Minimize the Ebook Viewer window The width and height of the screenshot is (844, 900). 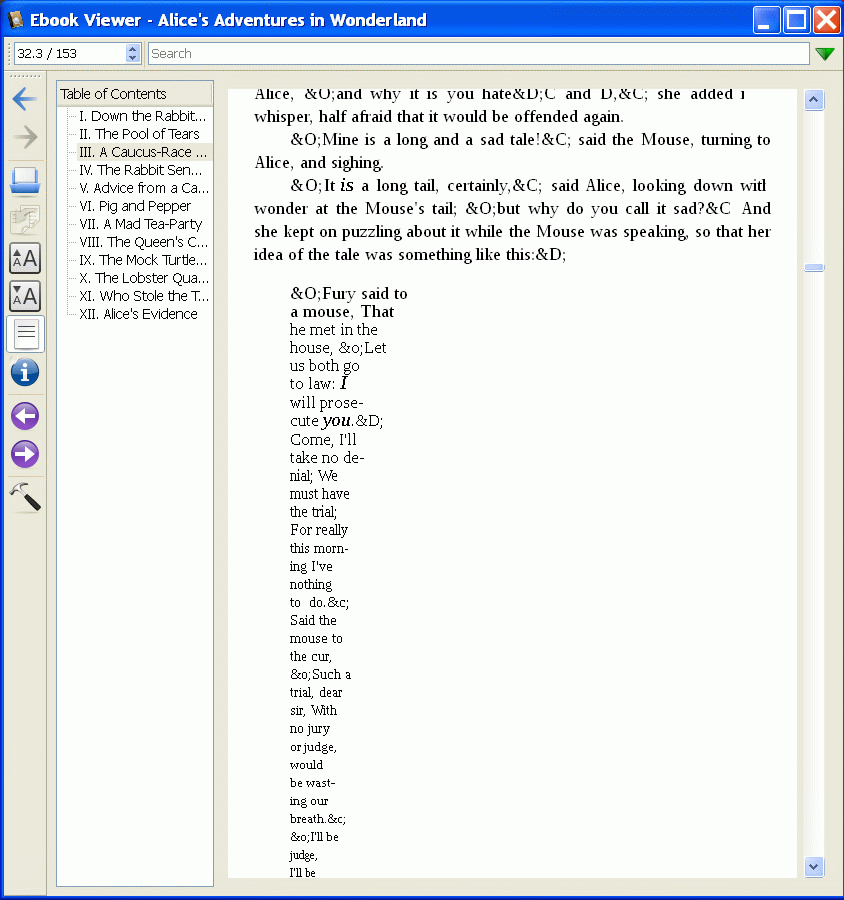coord(766,20)
